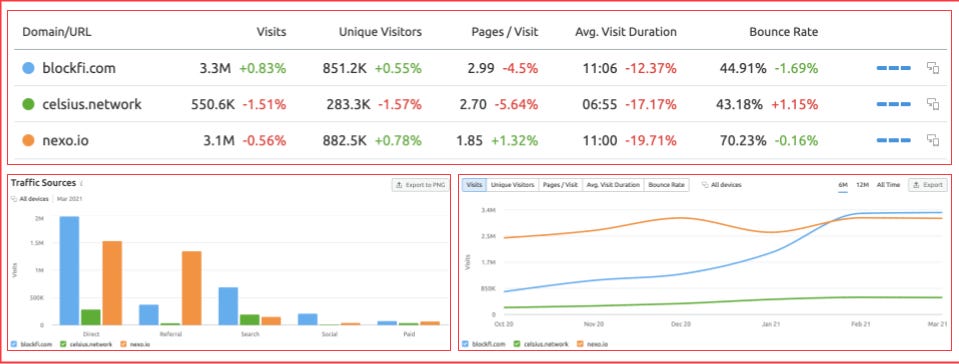Sort table by Domain/URL column header
This screenshot has width=959, height=364.
pos(56,32)
